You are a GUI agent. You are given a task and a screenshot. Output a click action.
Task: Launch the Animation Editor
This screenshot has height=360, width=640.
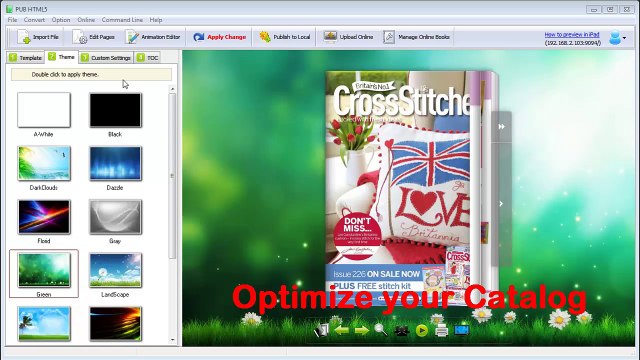click(x=153, y=37)
